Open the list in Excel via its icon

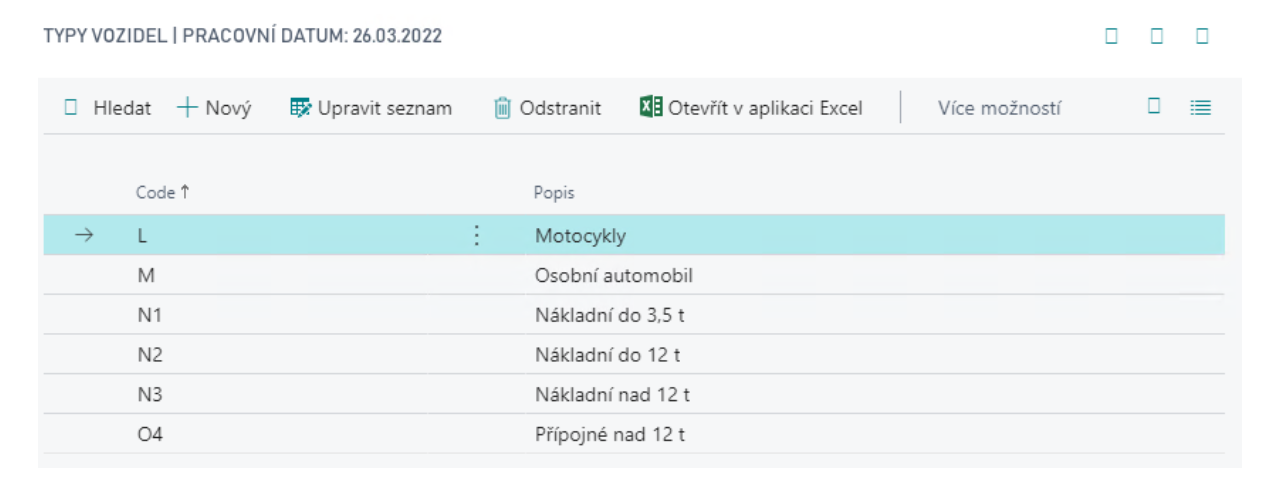(651, 108)
